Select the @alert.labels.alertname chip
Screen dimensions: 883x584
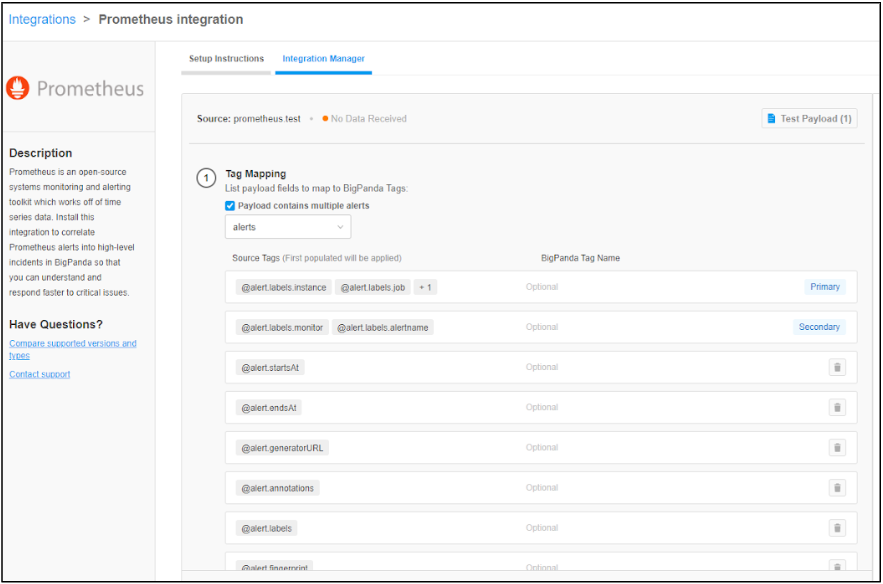tap(382, 327)
